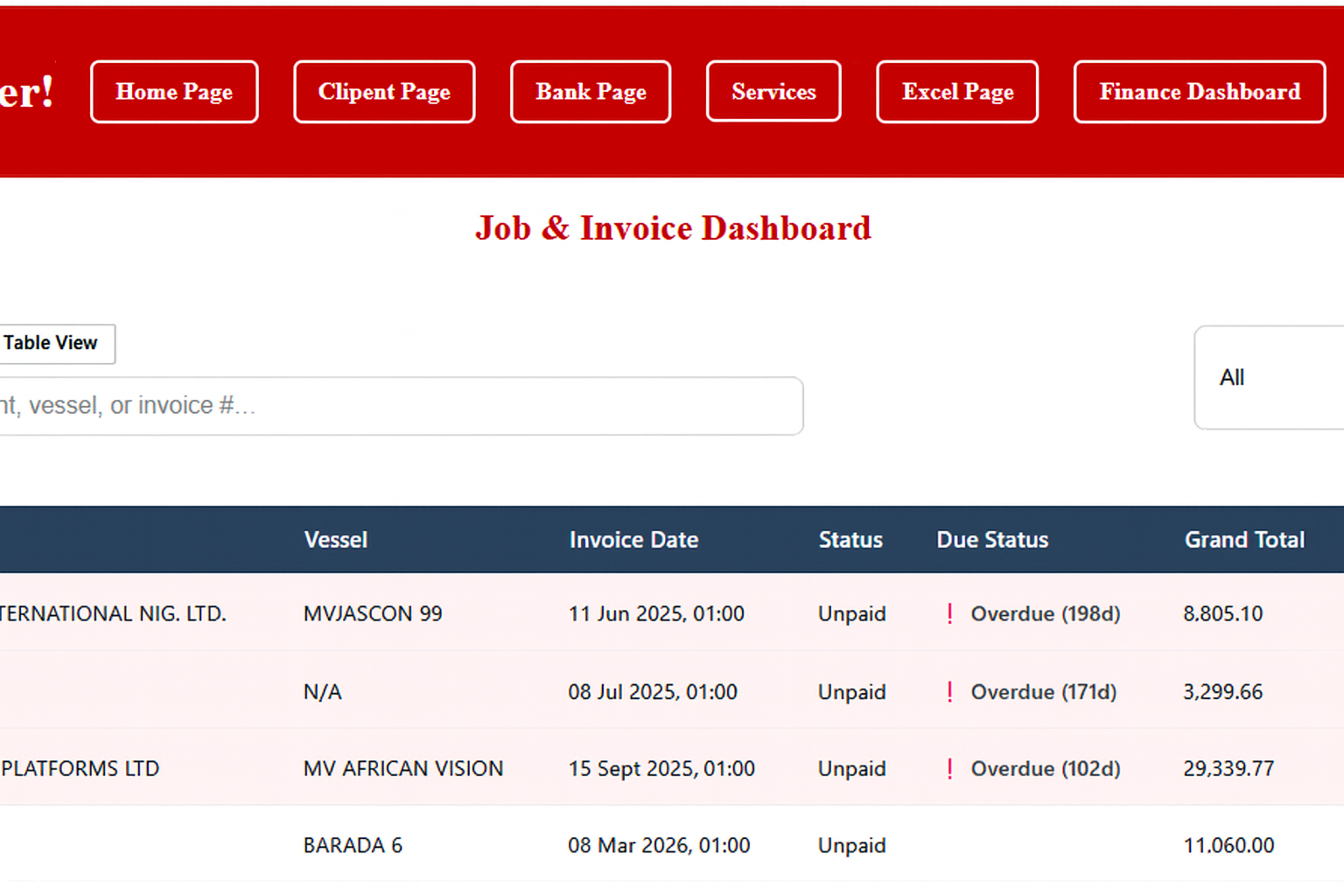Switch to Table View
The image size is (1344, 896).
(x=52, y=343)
